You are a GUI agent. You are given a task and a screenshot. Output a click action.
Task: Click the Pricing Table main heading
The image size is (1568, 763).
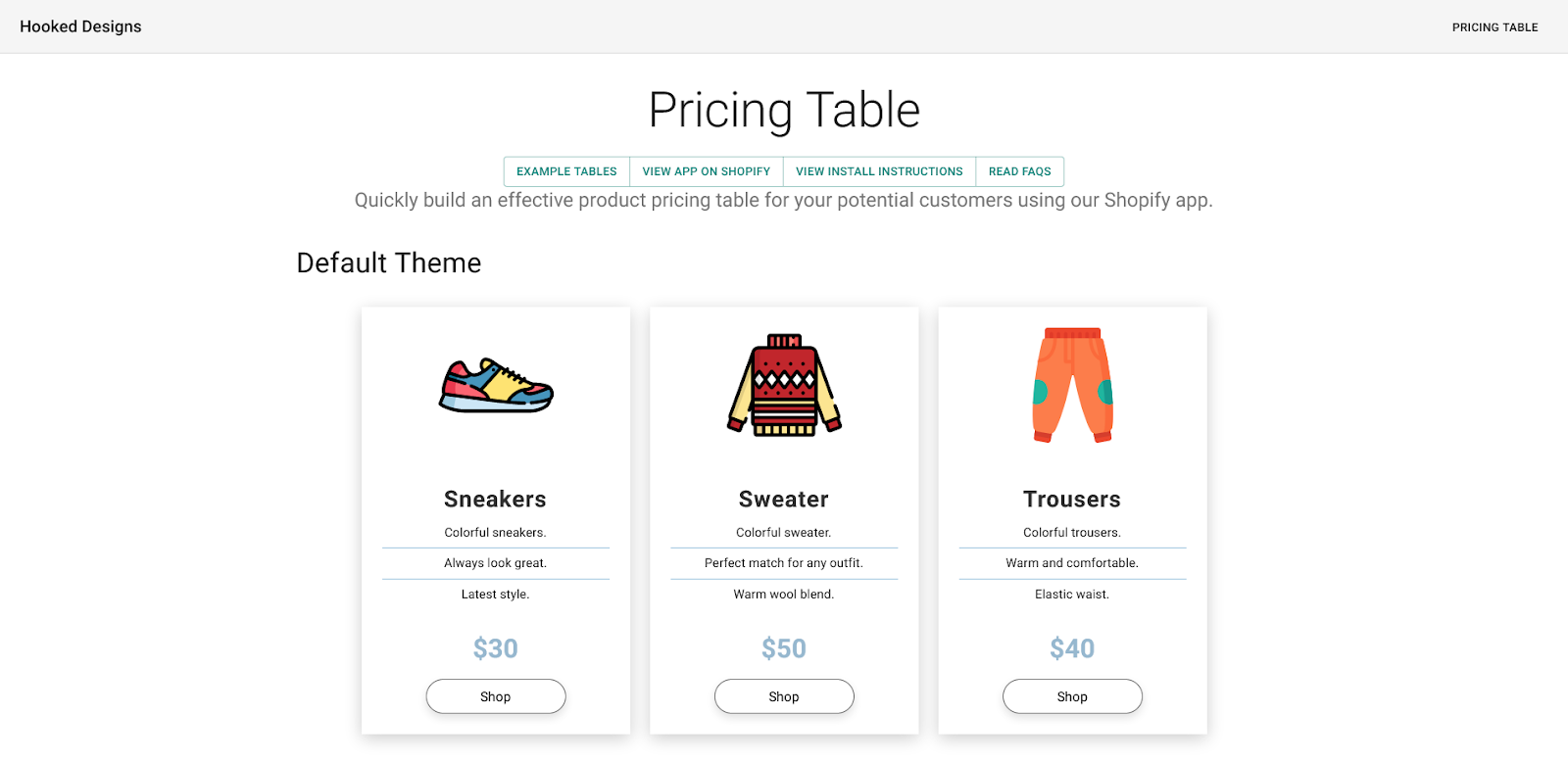click(784, 110)
